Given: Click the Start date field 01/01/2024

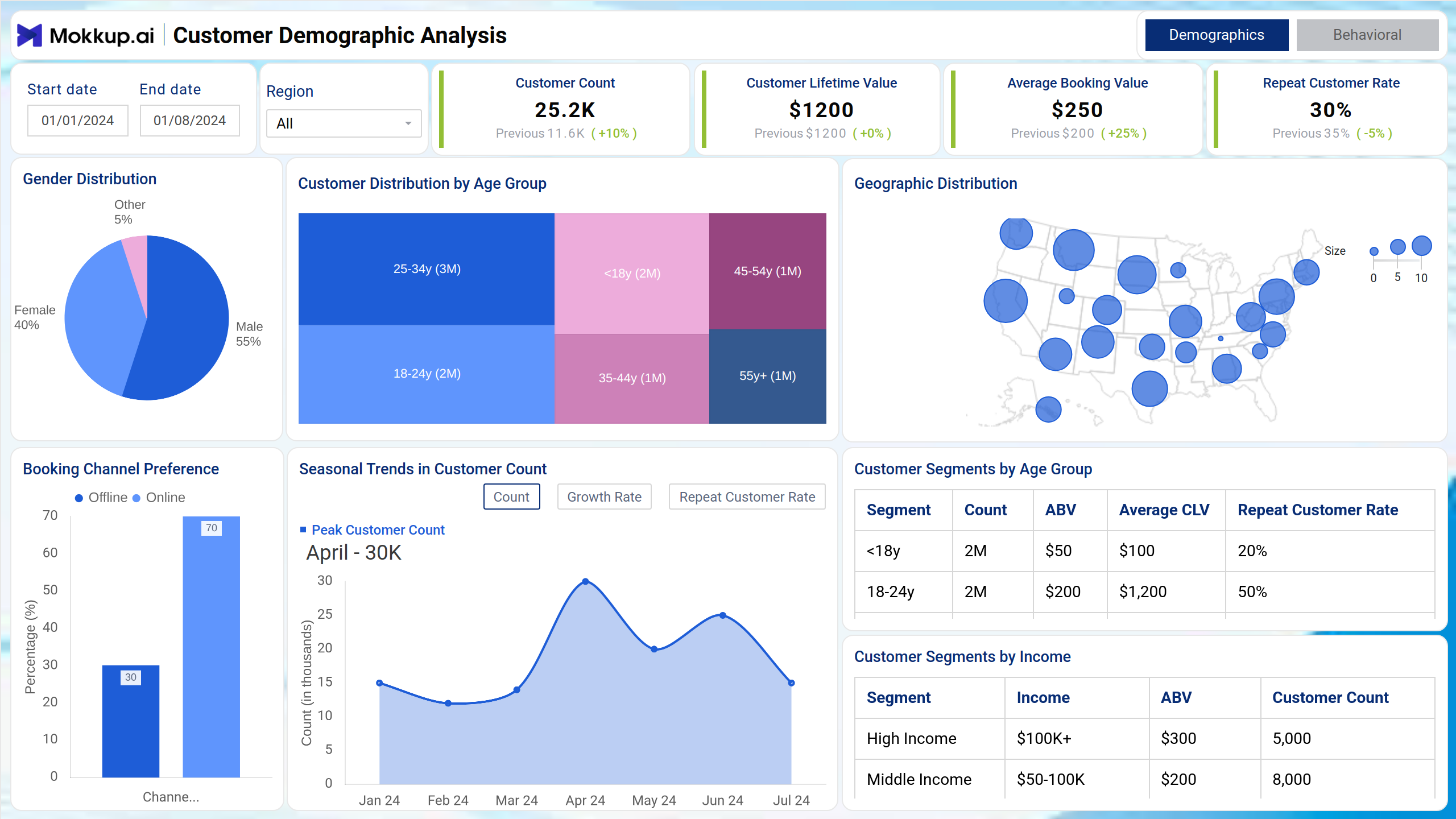Looking at the screenshot, I should (78, 121).
